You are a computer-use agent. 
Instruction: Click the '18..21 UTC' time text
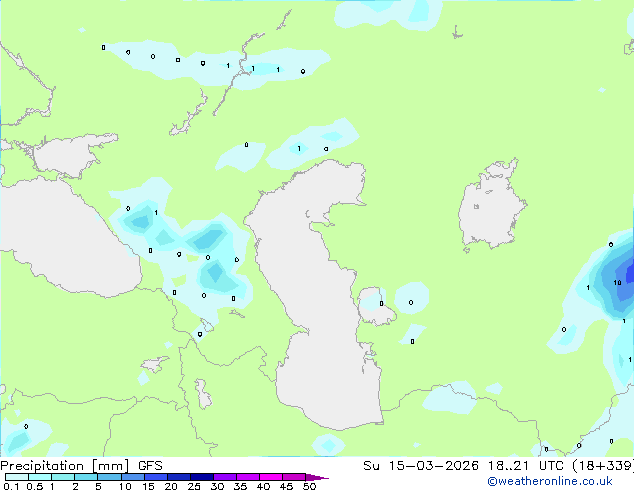click(525, 466)
